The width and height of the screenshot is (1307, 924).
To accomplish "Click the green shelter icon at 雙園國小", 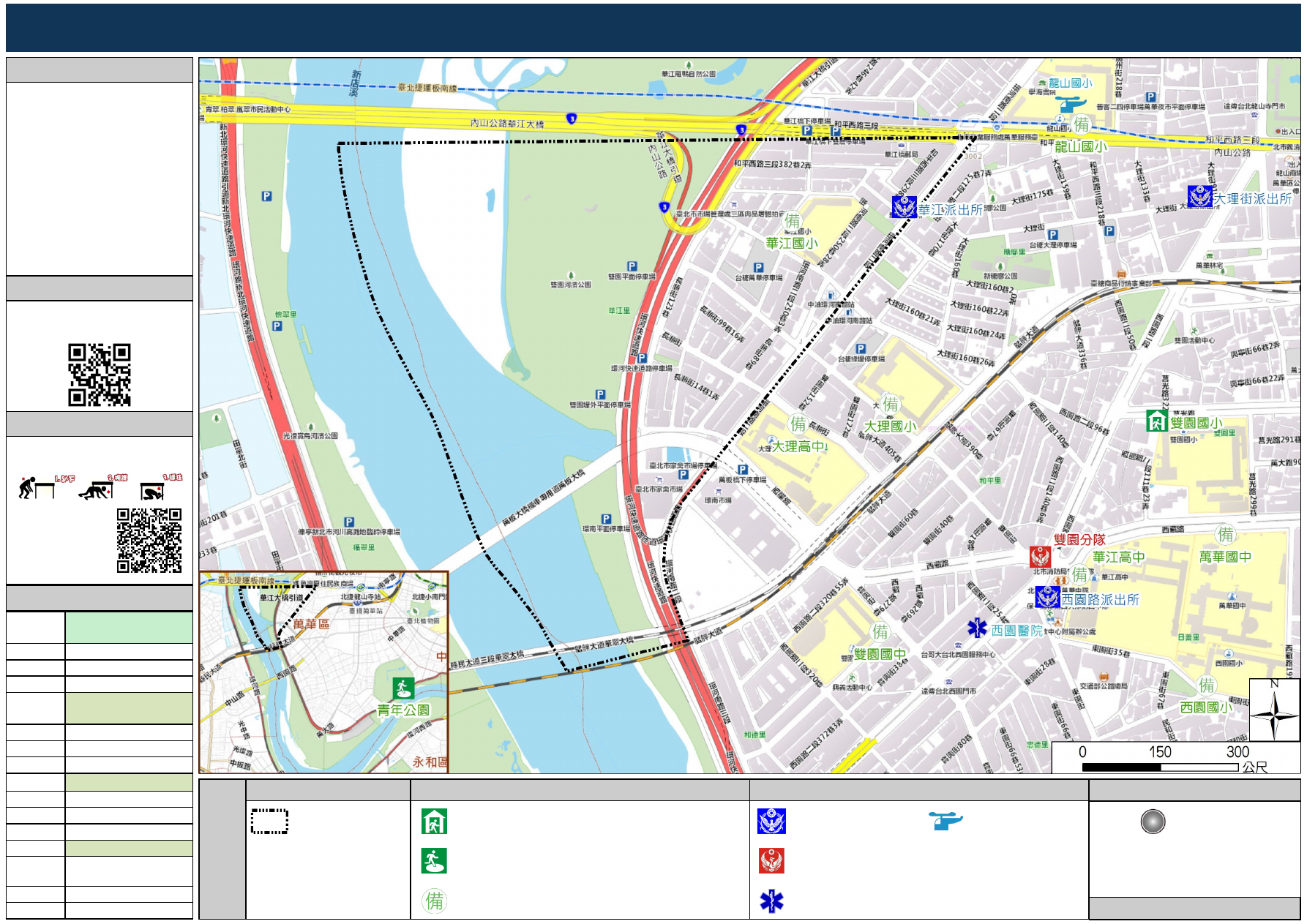I will click(1157, 421).
